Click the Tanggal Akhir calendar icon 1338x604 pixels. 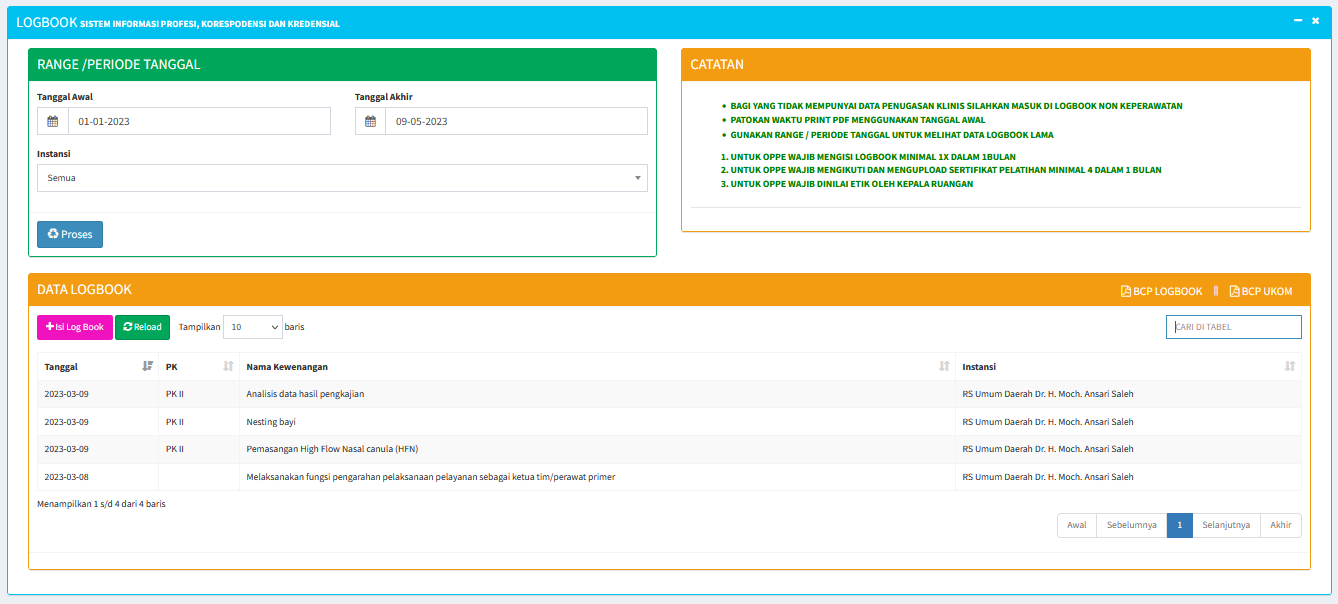click(370, 121)
